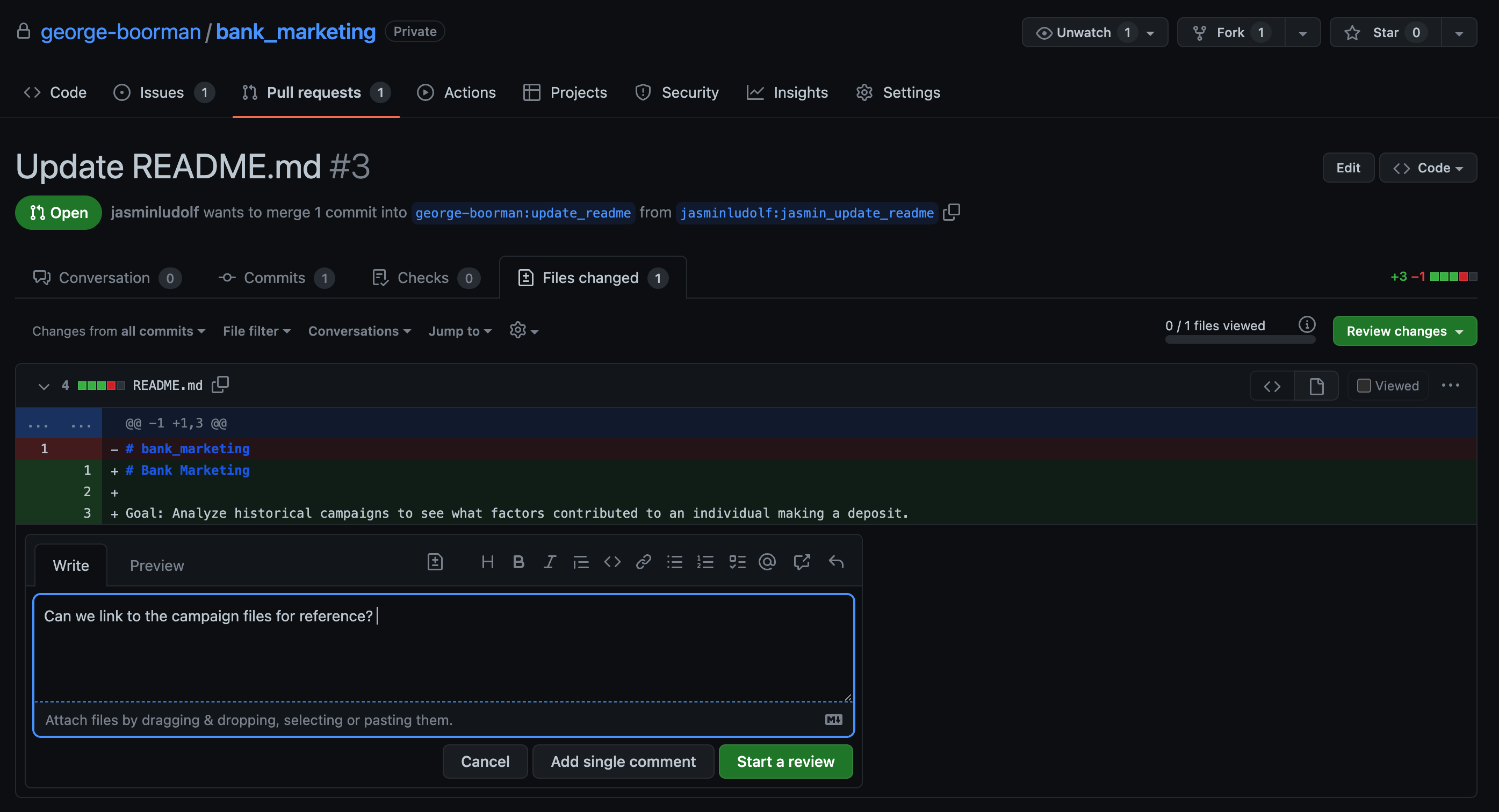This screenshot has height=812, width=1499.
Task: Star the repository
Action: (x=1385, y=33)
